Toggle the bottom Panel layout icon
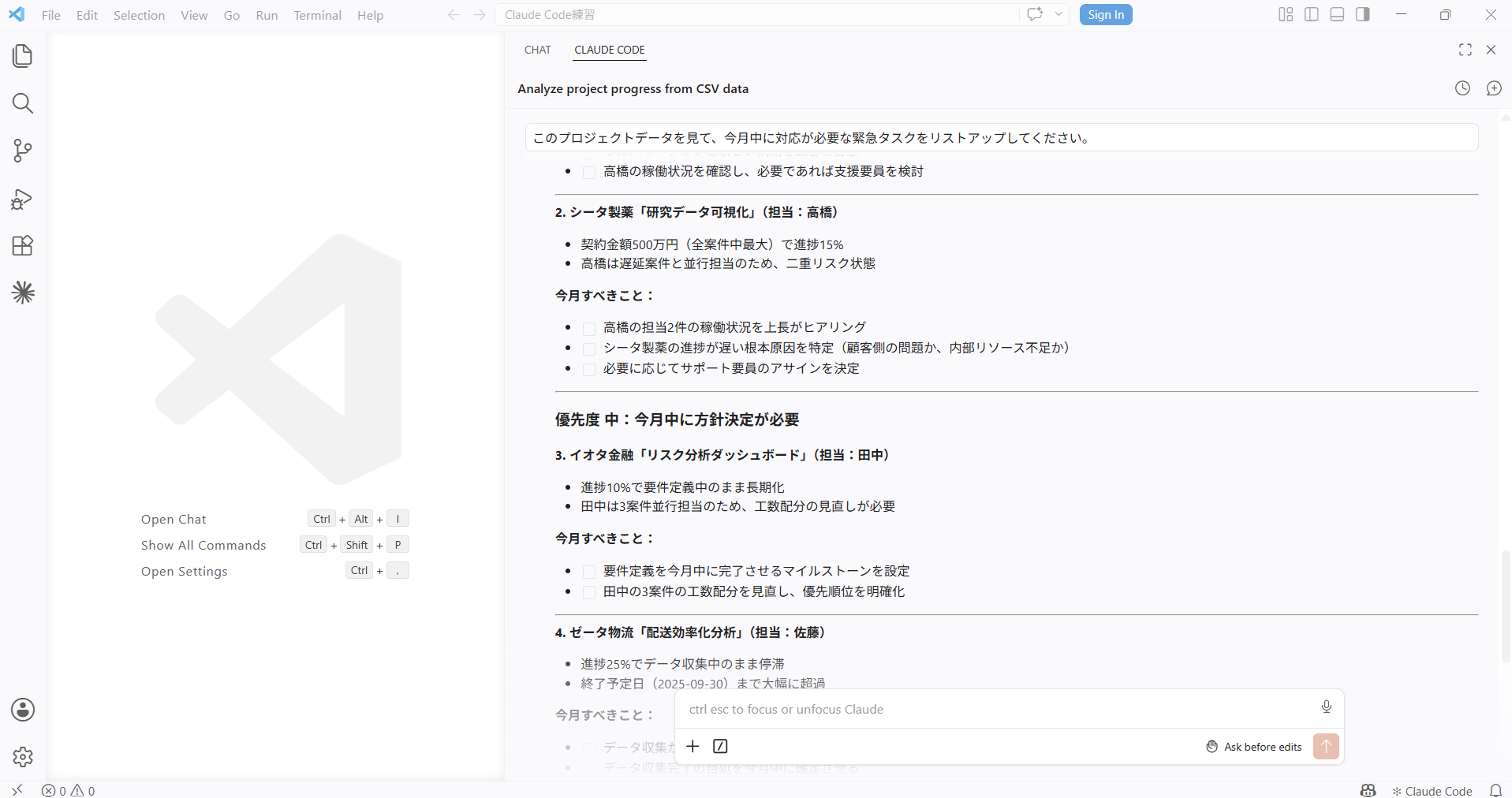Screen dimensions: 1512x798 click(1337, 14)
